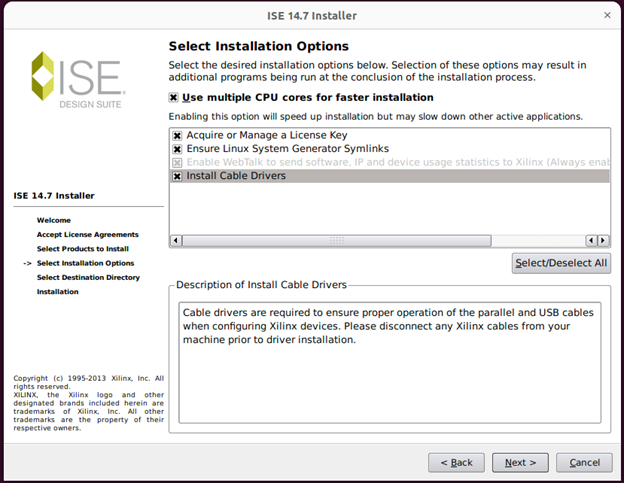This screenshot has width=624, height=483.
Task: Click Select Products to Install step
Action: pos(83,249)
